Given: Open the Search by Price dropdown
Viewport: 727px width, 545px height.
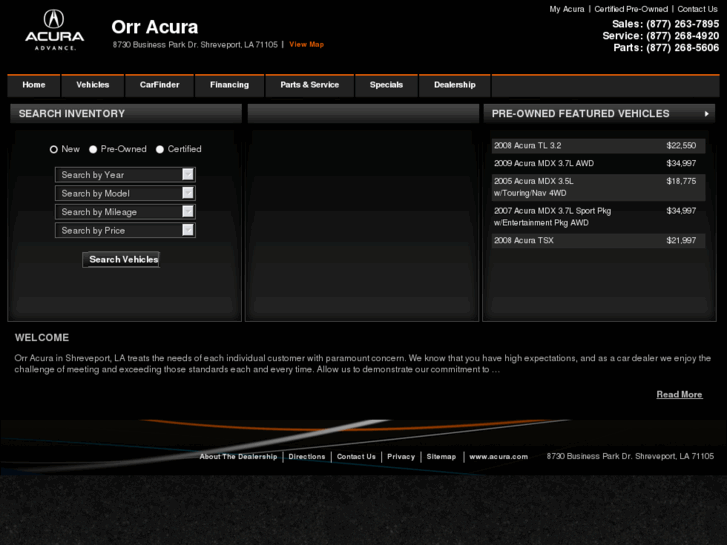Looking at the screenshot, I should [125, 231].
